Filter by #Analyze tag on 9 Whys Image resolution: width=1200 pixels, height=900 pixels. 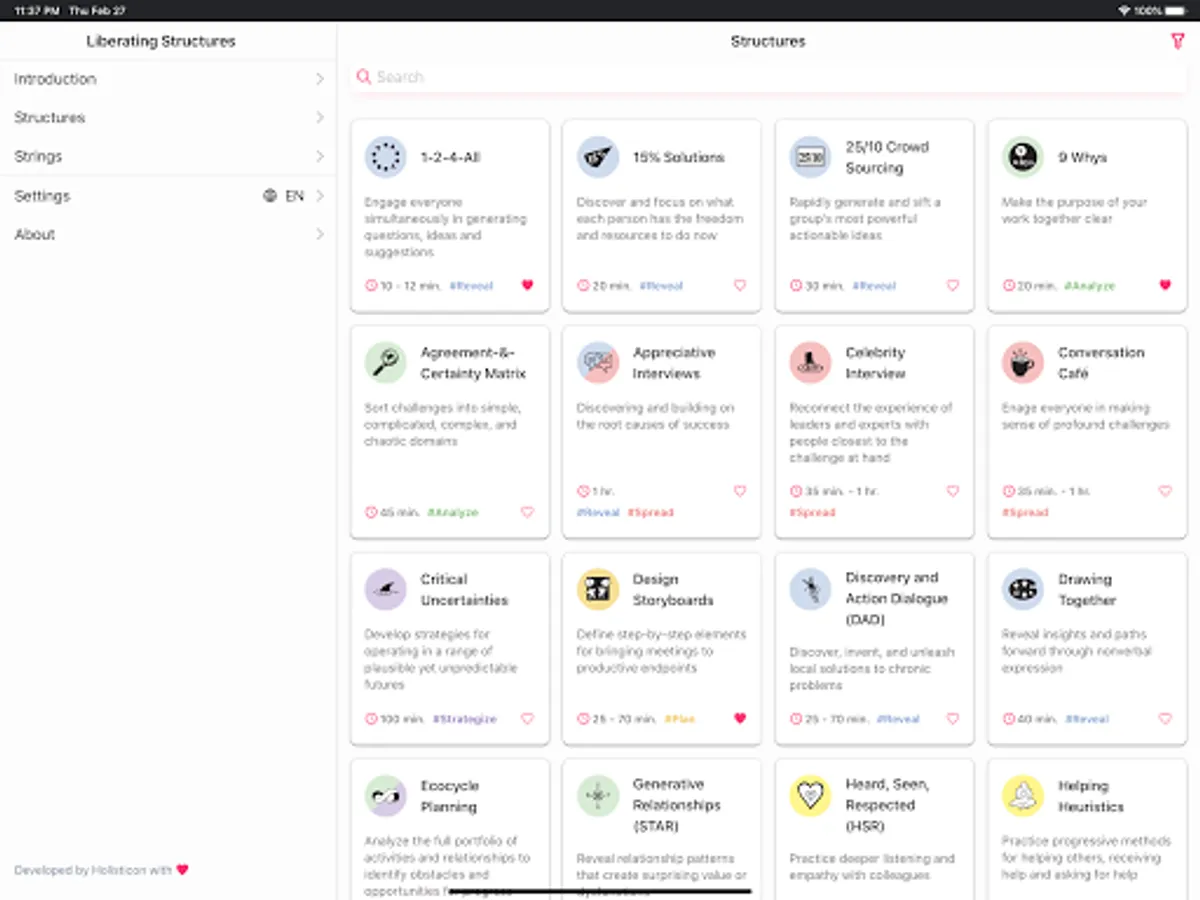pos(1089,286)
